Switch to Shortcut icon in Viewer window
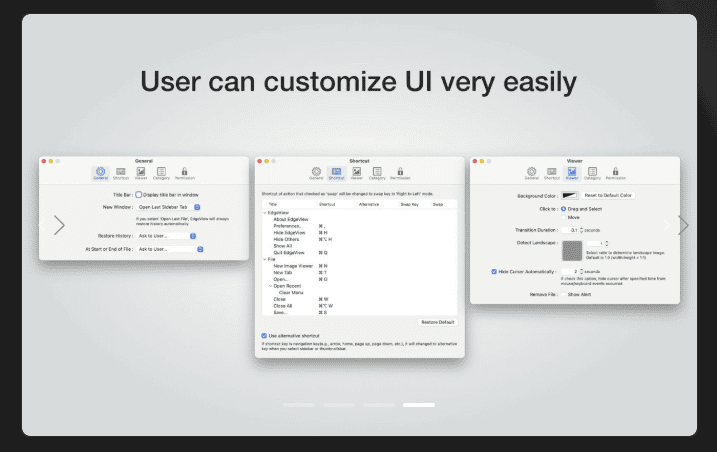This screenshot has width=717, height=452. 551,173
